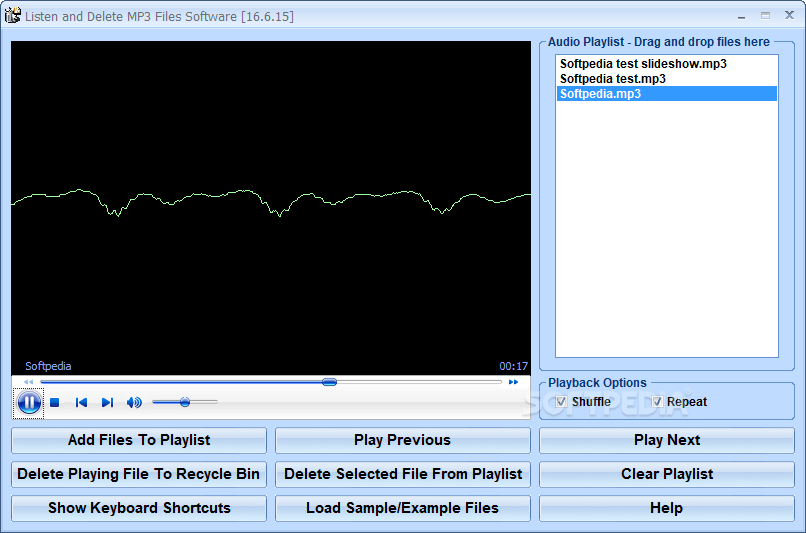Uncheck the Shuffle checkbox
Screen dimensions: 806x533
pos(561,401)
